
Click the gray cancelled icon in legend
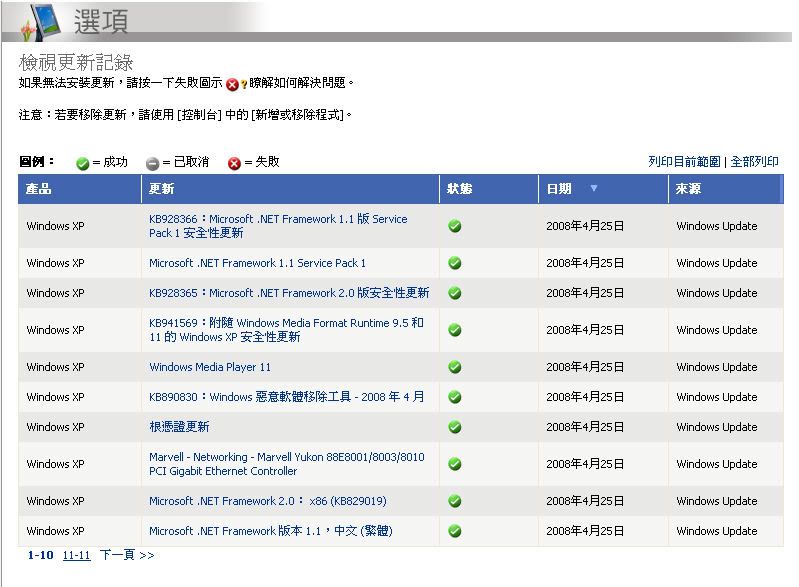[x=152, y=163]
